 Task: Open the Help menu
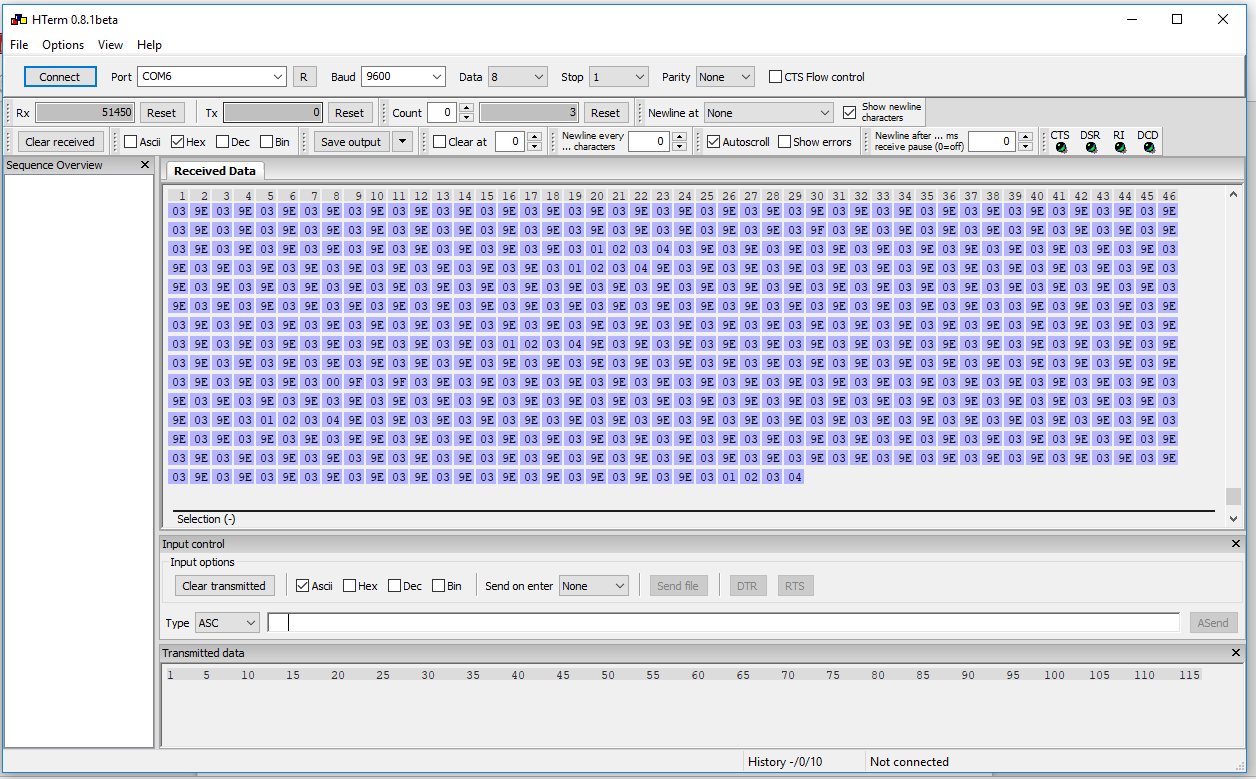150,45
